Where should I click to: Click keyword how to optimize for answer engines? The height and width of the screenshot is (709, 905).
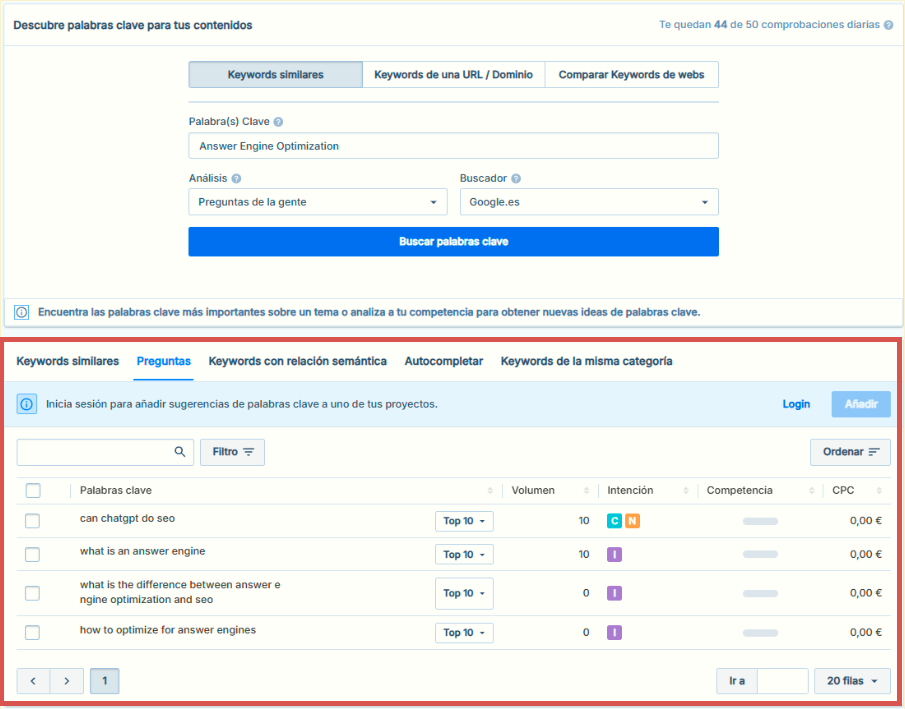[x=168, y=630]
